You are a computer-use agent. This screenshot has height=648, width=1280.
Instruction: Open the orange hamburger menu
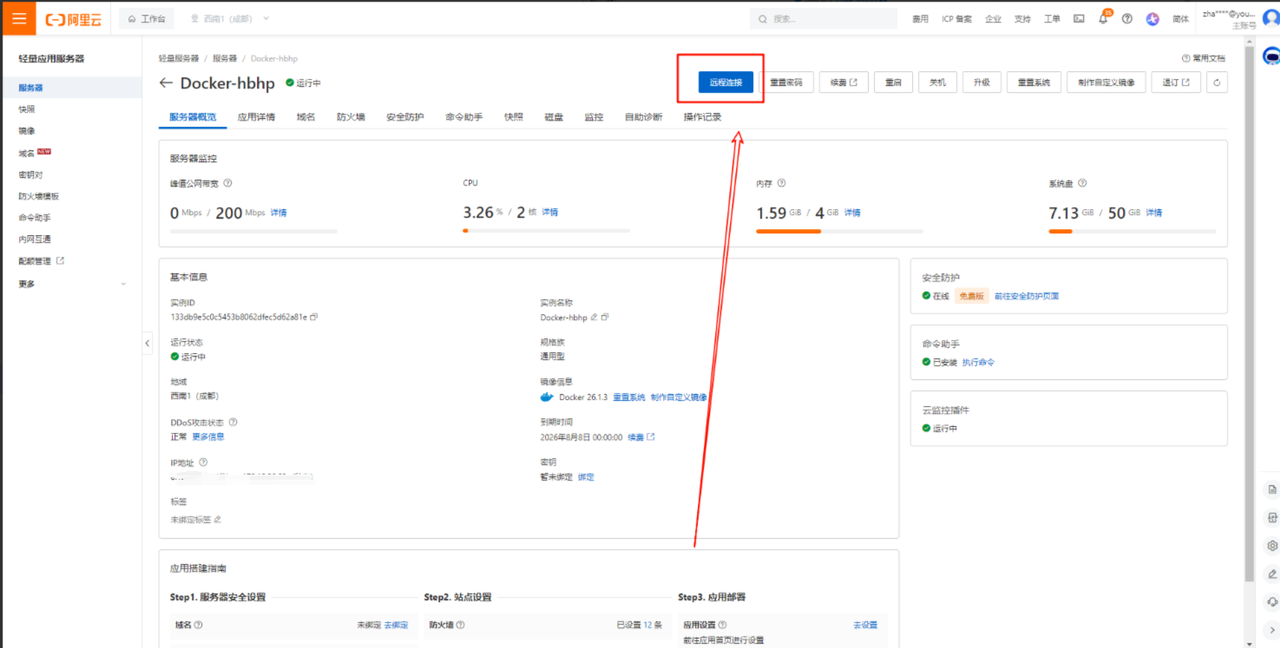coord(19,19)
